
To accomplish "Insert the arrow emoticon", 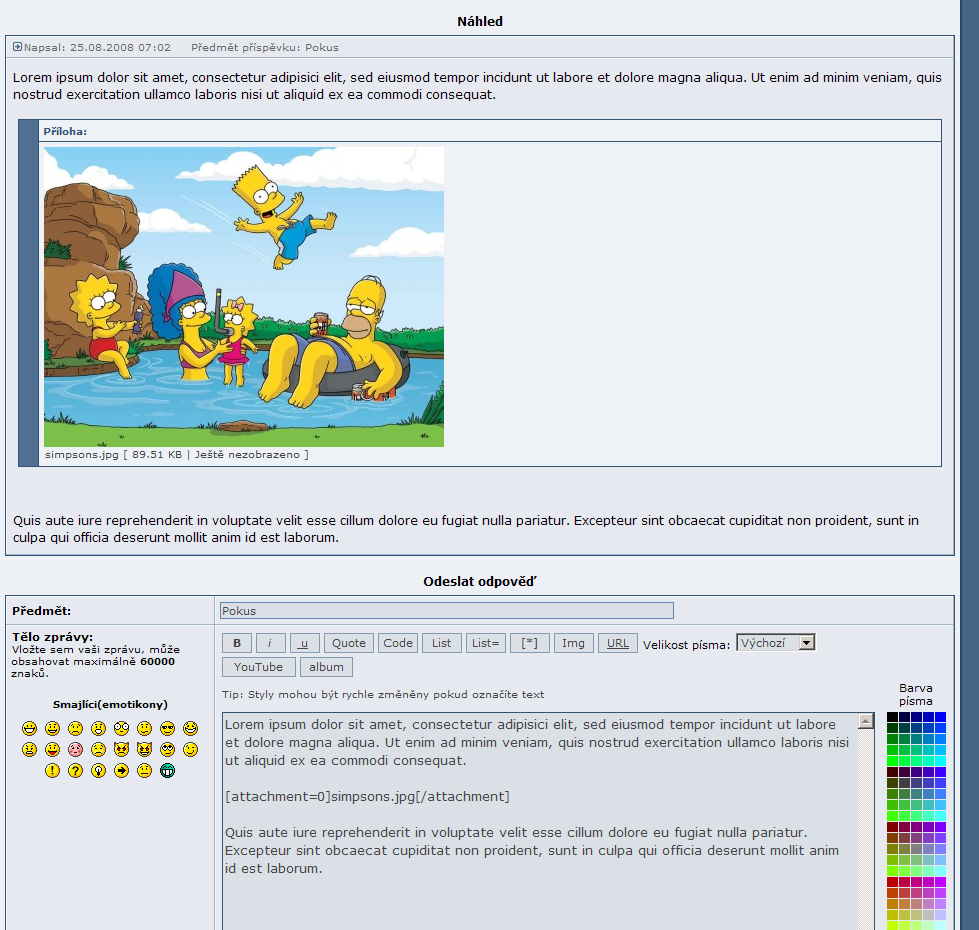I will point(121,771).
